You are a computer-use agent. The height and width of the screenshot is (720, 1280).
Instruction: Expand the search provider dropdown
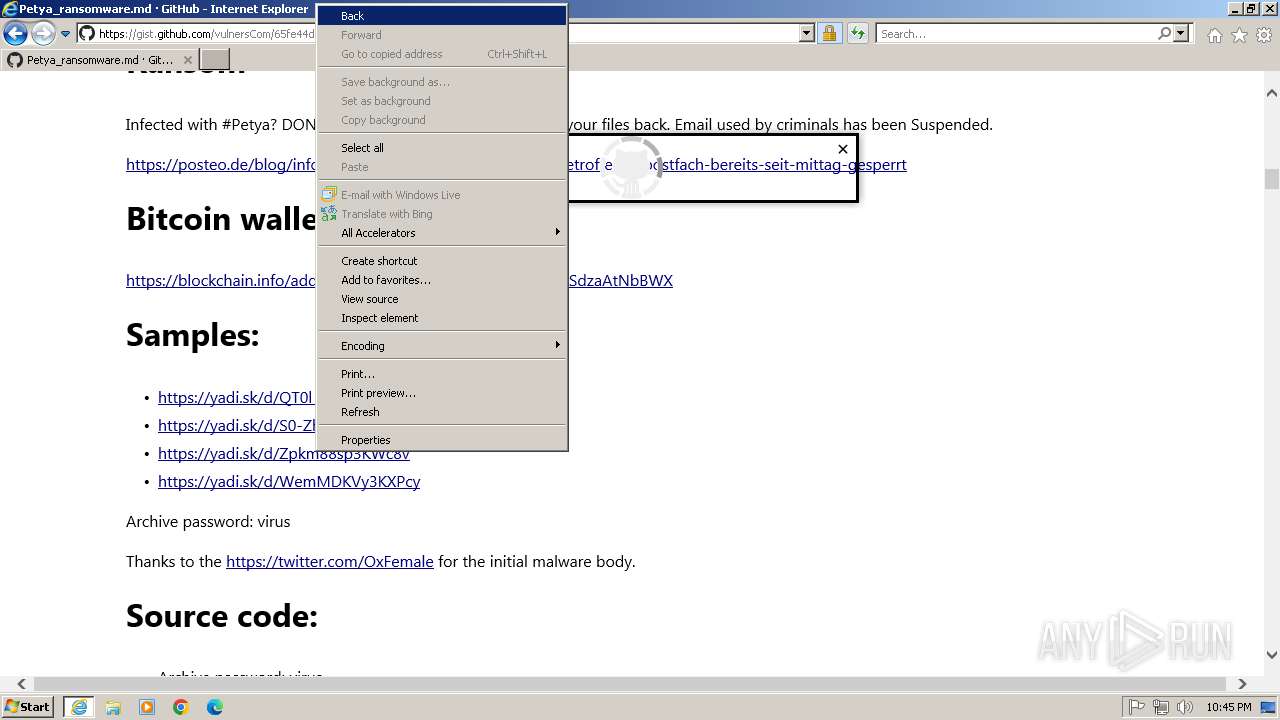1181,34
